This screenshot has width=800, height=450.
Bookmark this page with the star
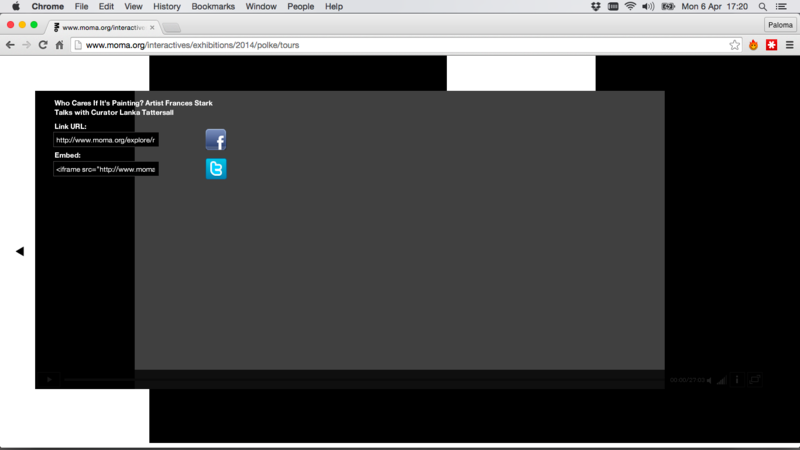pos(734,45)
